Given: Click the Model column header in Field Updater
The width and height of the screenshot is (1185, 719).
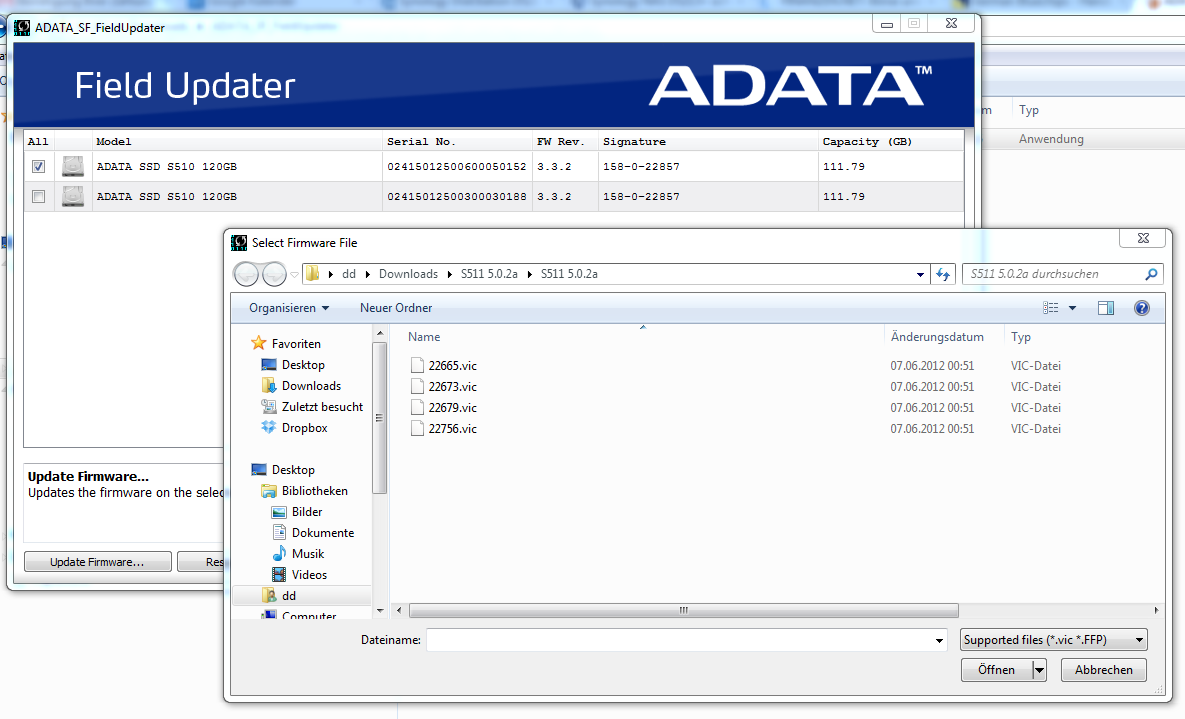Looking at the screenshot, I should click(x=237, y=141).
